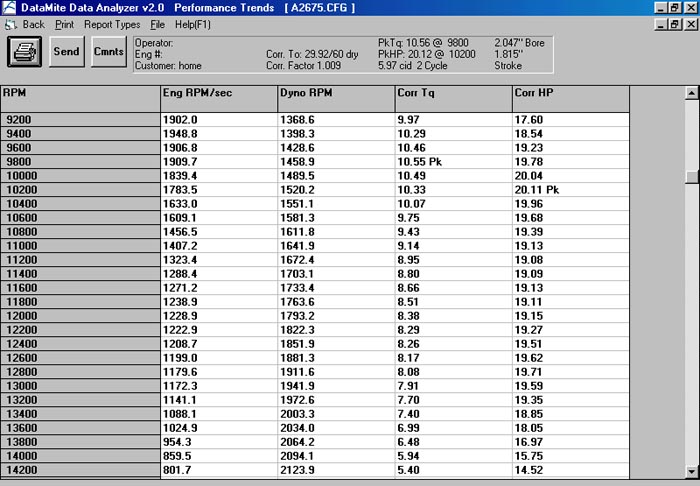Image resolution: width=700 pixels, height=486 pixels.
Task: Select the Eng RPM/sec column header
Action: (219, 99)
